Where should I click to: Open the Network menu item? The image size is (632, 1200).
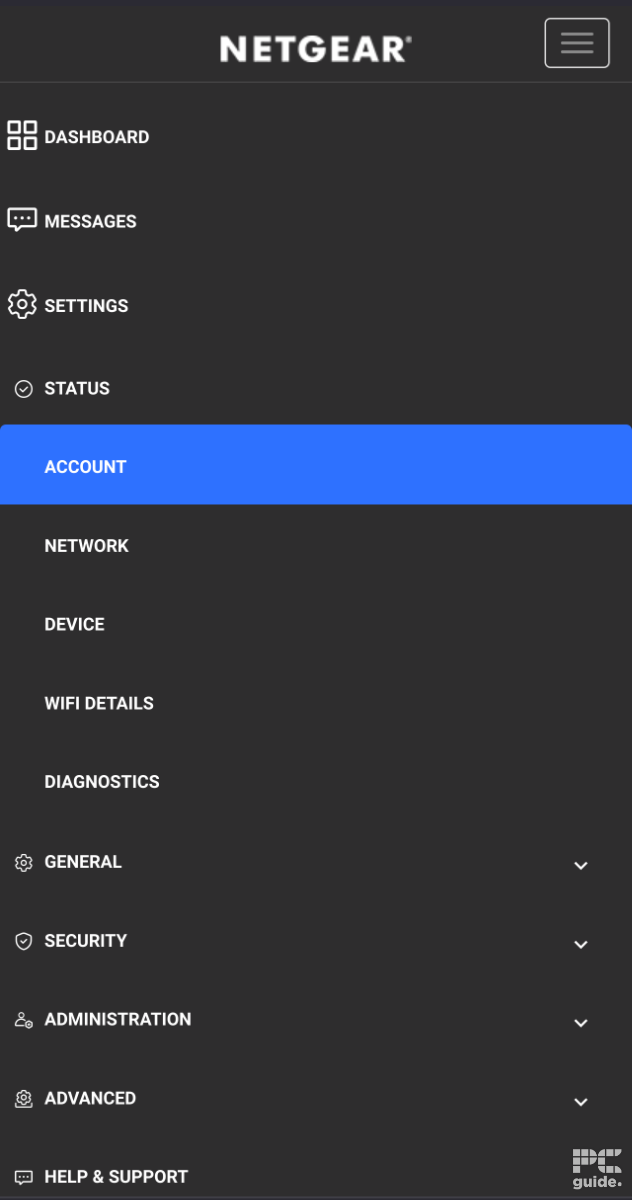click(x=87, y=545)
